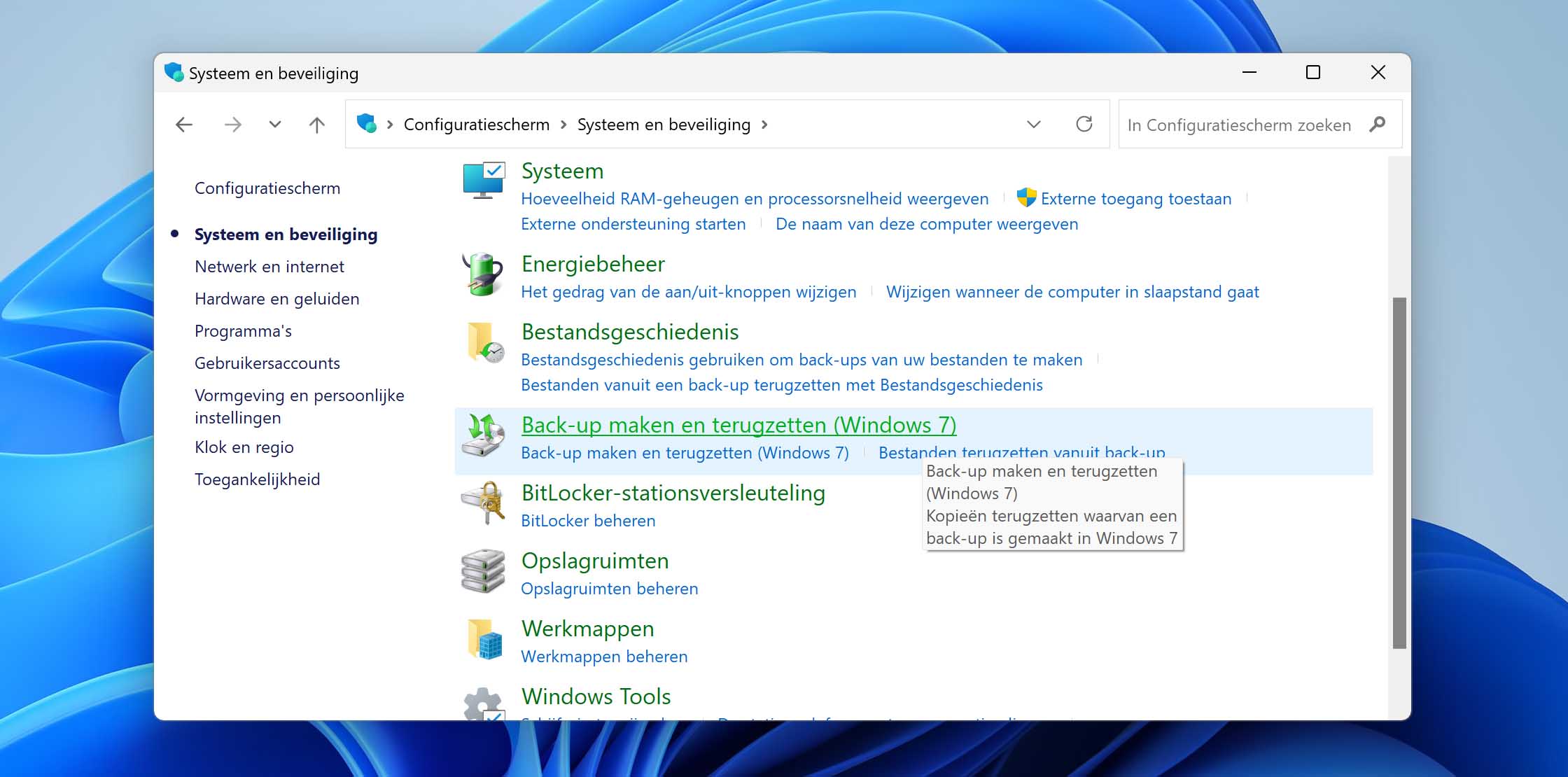Open Programma's category
The height and width of the screenshot is (777, 1568).
click(x=244, y=331)
